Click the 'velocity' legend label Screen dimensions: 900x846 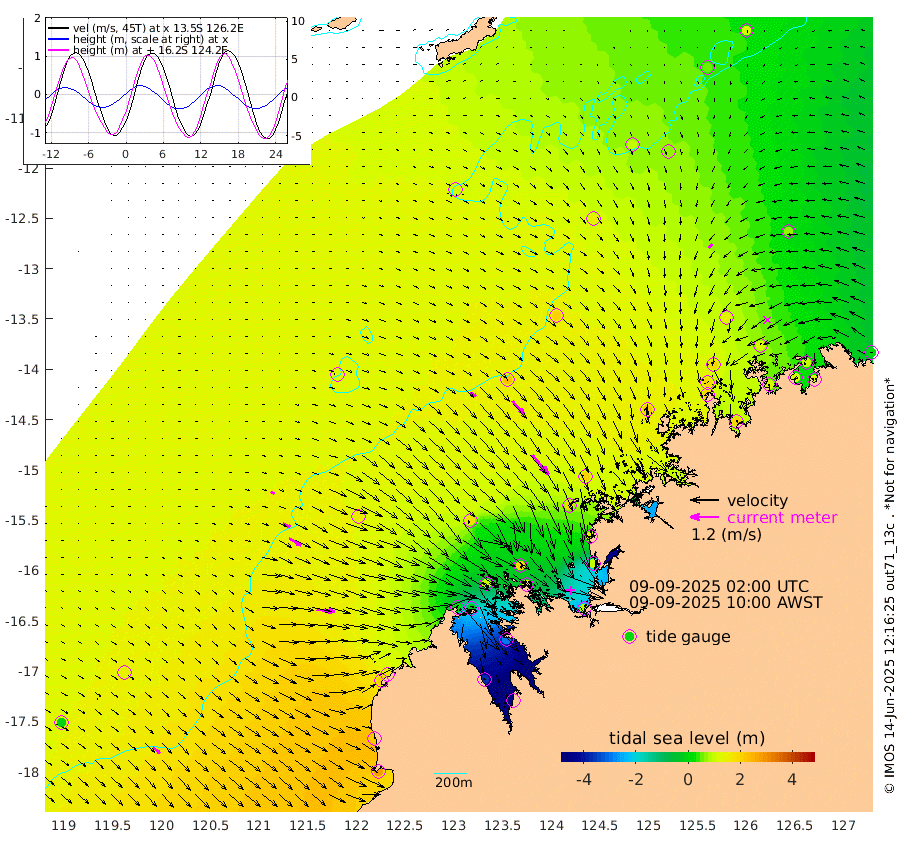[x=757, y=500]
